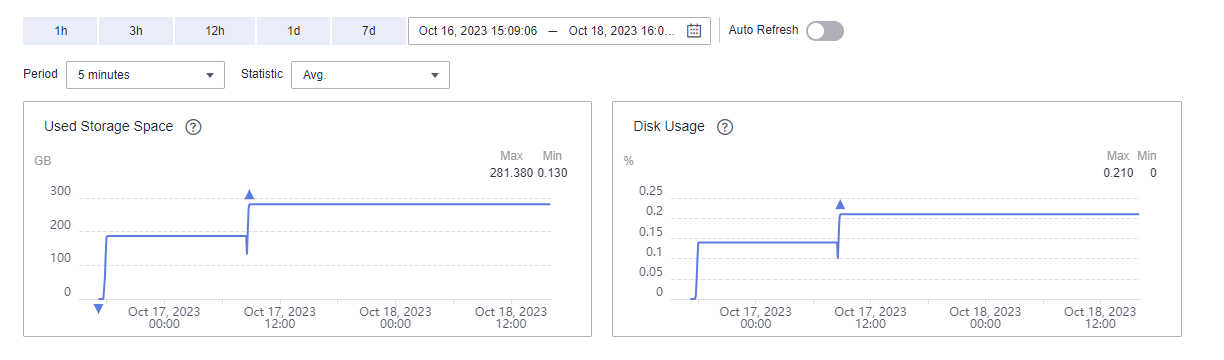Screen dimensions: 1224x360
Task: Click max marker triangle on Used Storage chart
Action: pos(249,195)
